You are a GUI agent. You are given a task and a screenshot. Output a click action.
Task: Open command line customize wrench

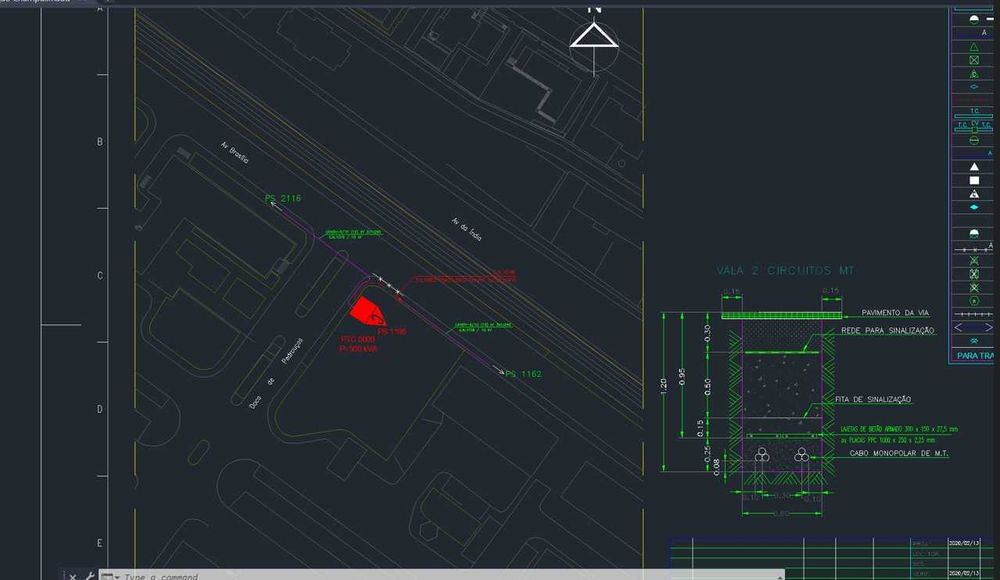click(89, 577)
